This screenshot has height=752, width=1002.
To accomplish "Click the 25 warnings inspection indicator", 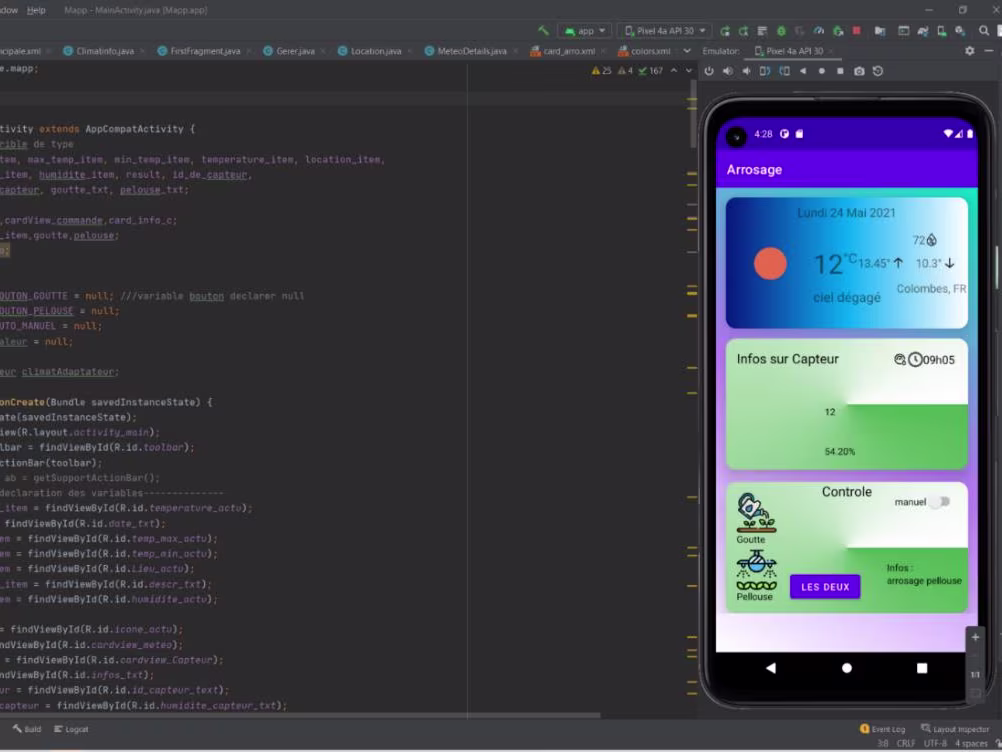I will coord(602,71).
